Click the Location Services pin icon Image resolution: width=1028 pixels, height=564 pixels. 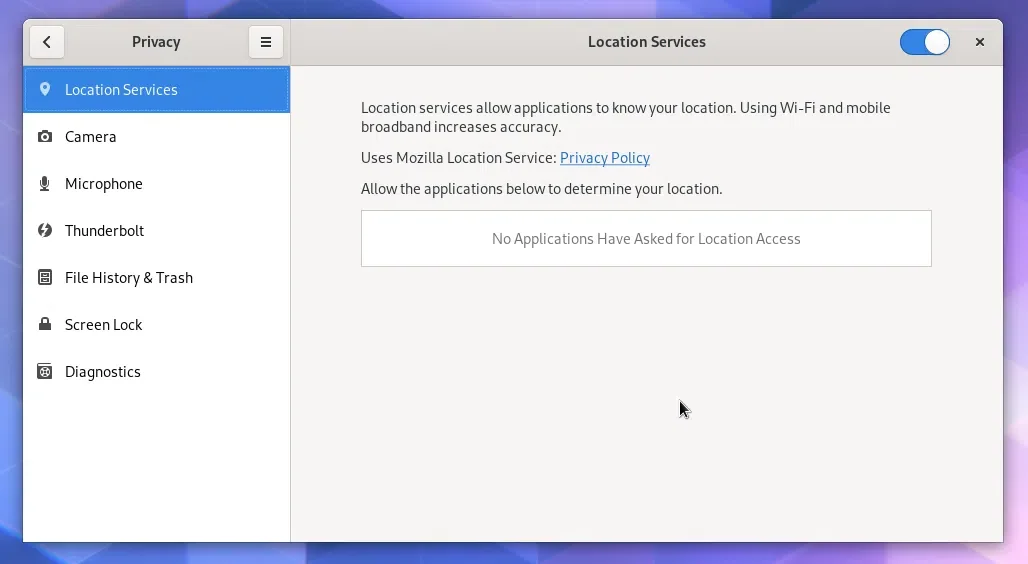tap(45, 89)
